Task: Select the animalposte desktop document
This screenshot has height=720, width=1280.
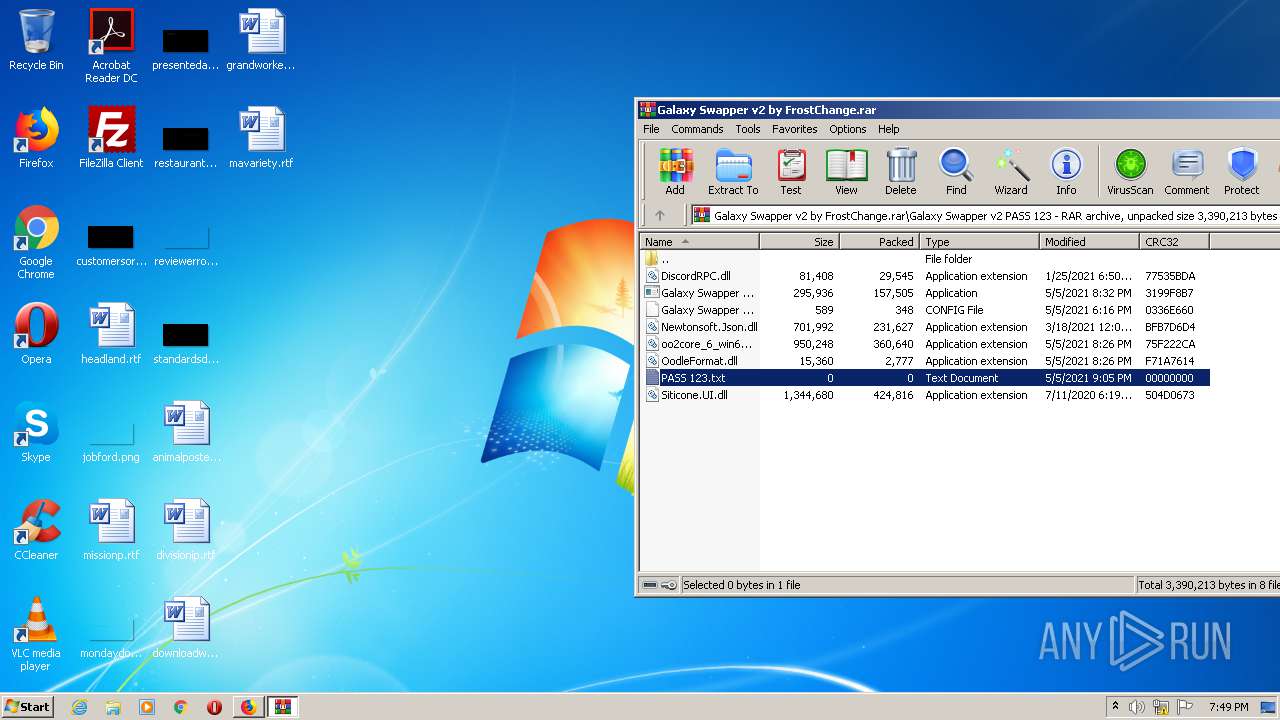Action: click(x=186, y=433)
